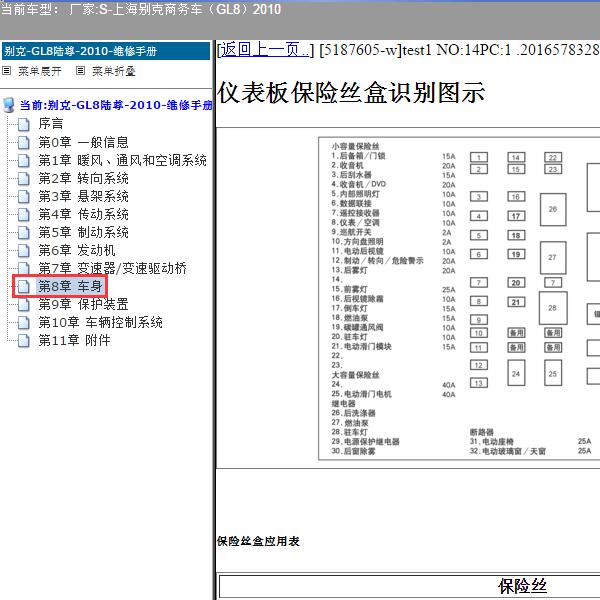
Task: Click page icon beside 第5章
Action: coord(24,232)
